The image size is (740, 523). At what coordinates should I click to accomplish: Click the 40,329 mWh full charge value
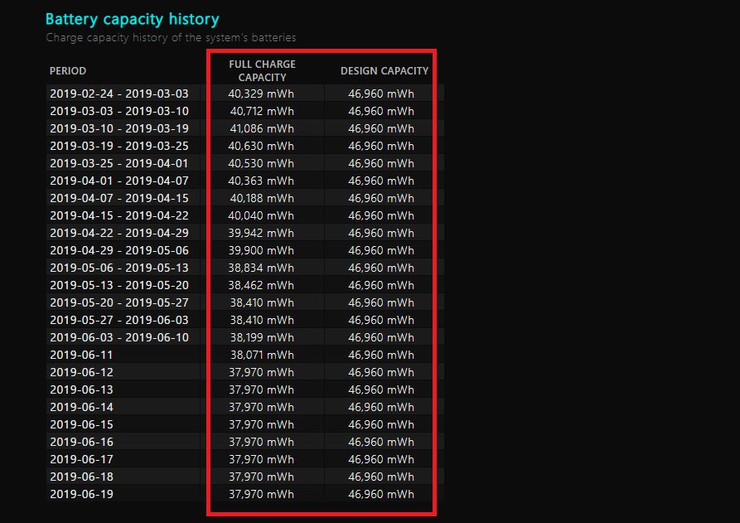261,94
